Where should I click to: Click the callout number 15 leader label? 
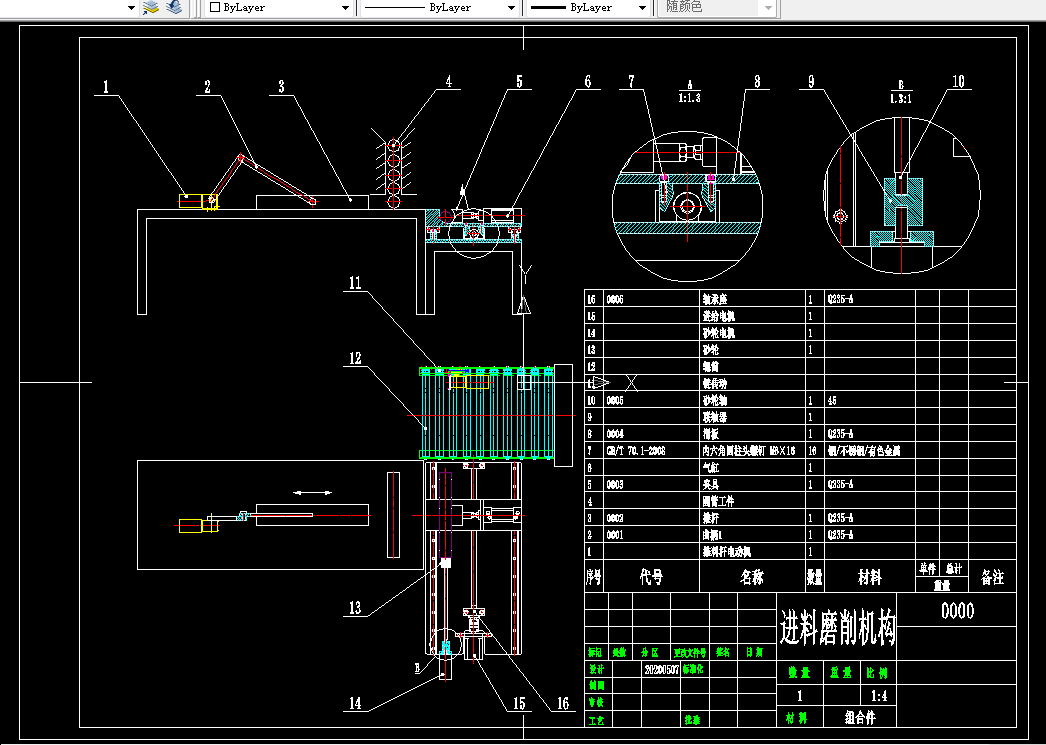(x=519, y=703)
